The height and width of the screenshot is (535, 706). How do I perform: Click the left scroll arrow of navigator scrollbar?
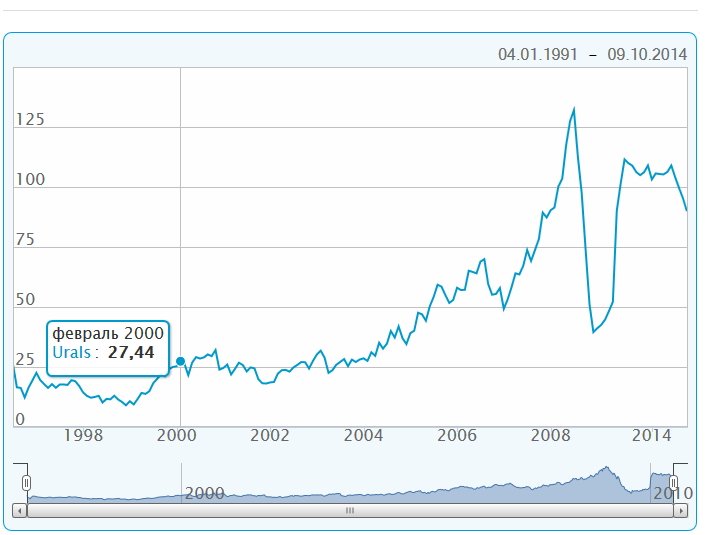tap(21, 510)
